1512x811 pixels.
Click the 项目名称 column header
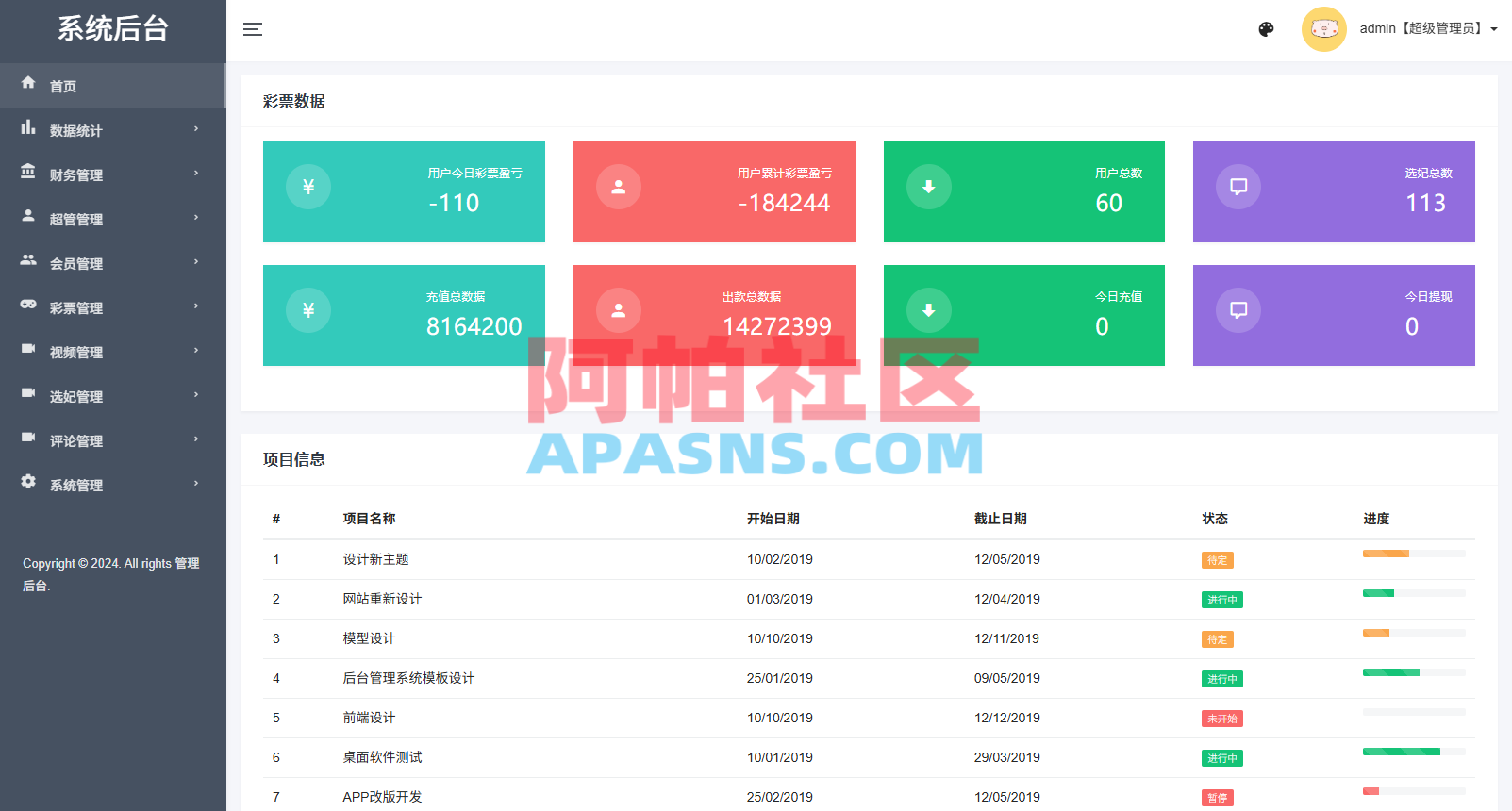pyautogui.click(x=369, y=519)
